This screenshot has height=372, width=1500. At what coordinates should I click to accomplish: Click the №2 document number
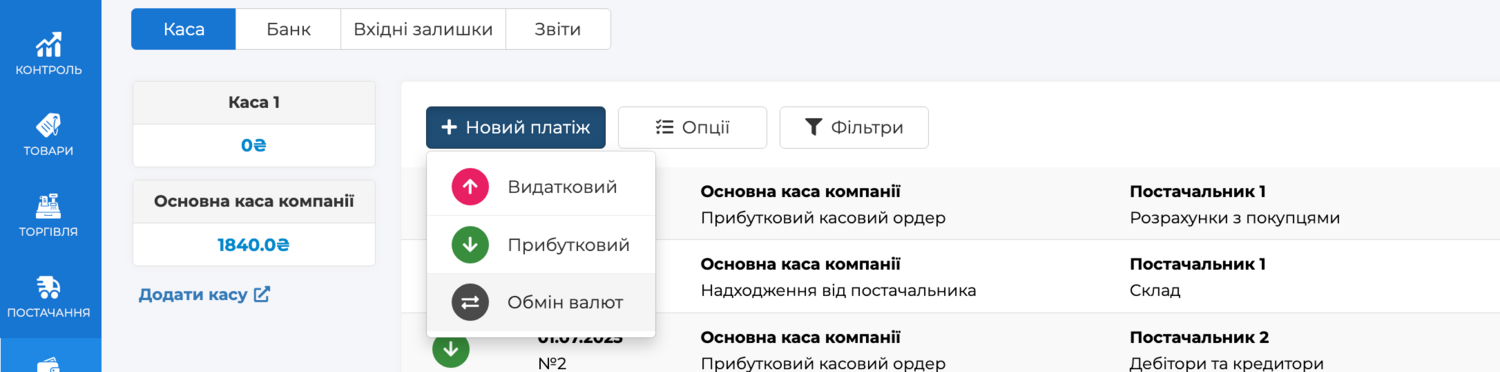(552, 364)
